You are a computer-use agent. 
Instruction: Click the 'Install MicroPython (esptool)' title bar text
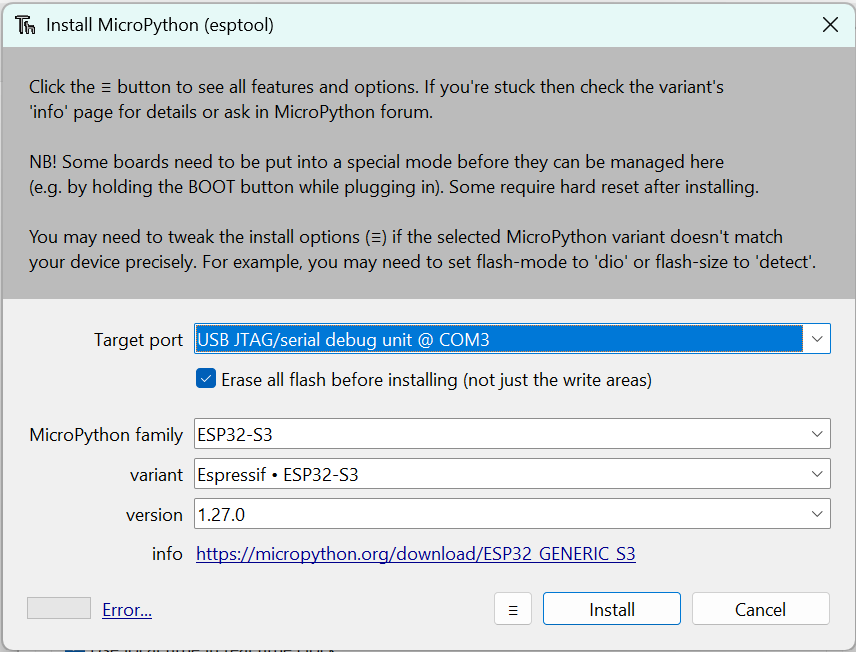coord(160,25)
